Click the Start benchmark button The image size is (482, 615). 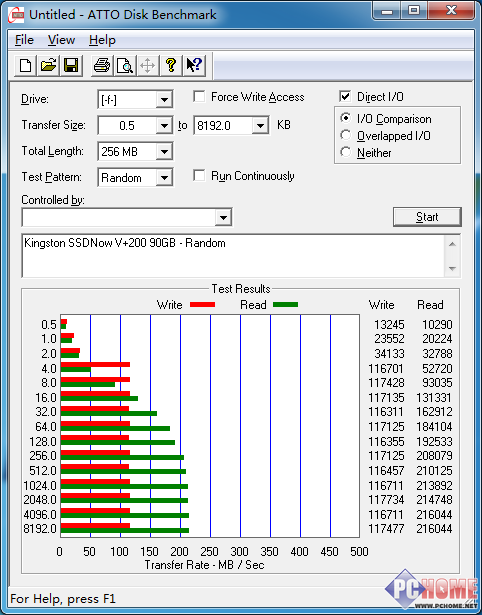[x=427, y=217]
